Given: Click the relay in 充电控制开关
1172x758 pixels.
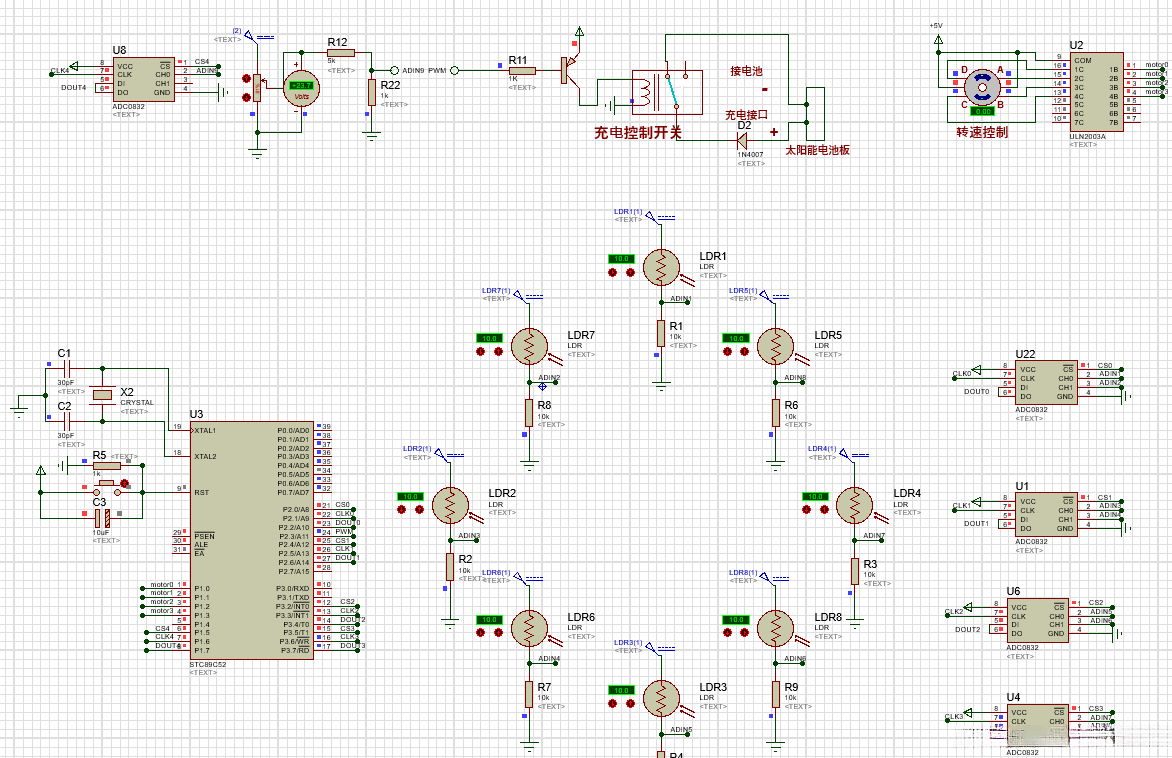Looking at the screenshot, I should tap(667, 93).
